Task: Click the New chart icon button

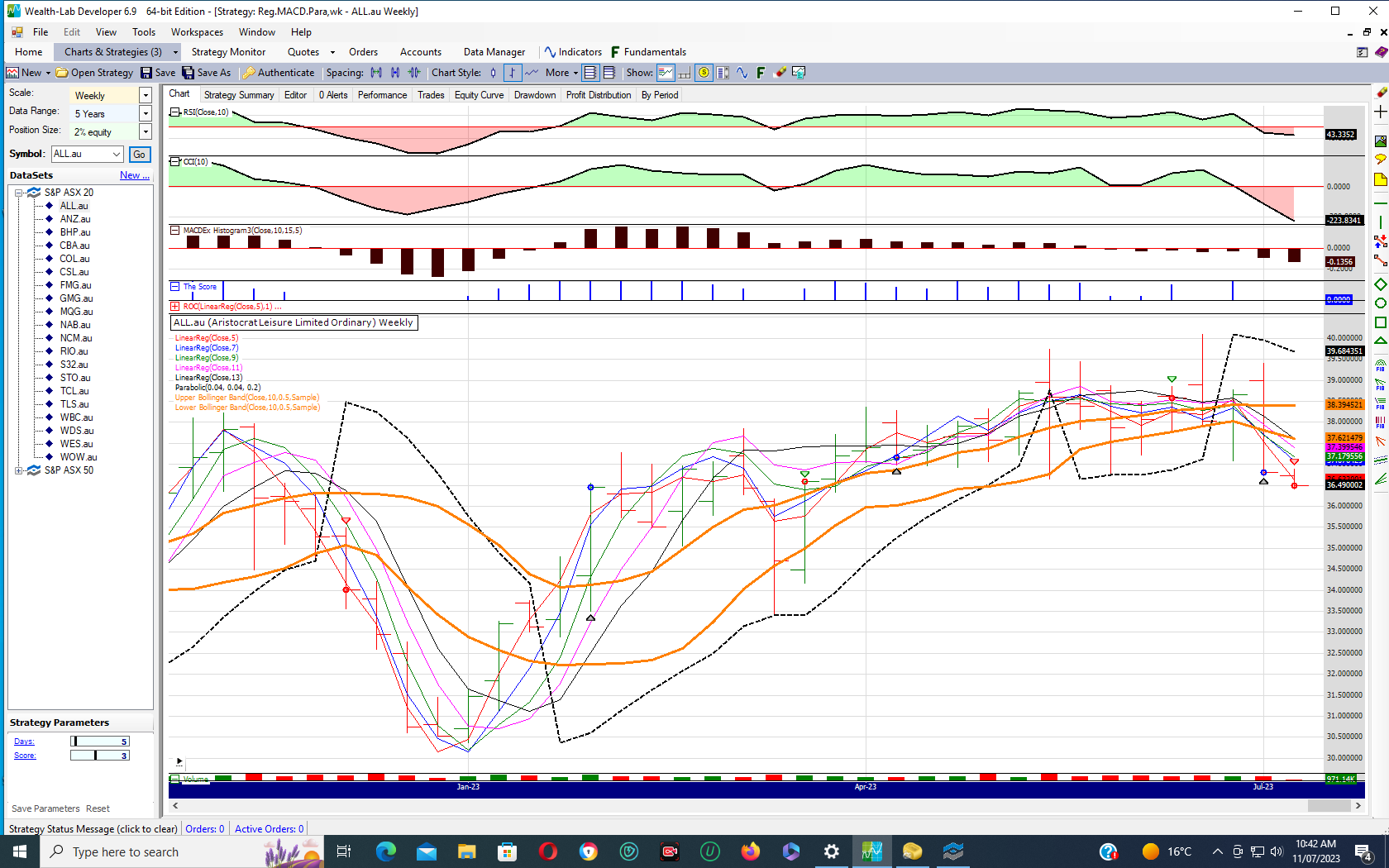Action: click(x=25, y=73)
